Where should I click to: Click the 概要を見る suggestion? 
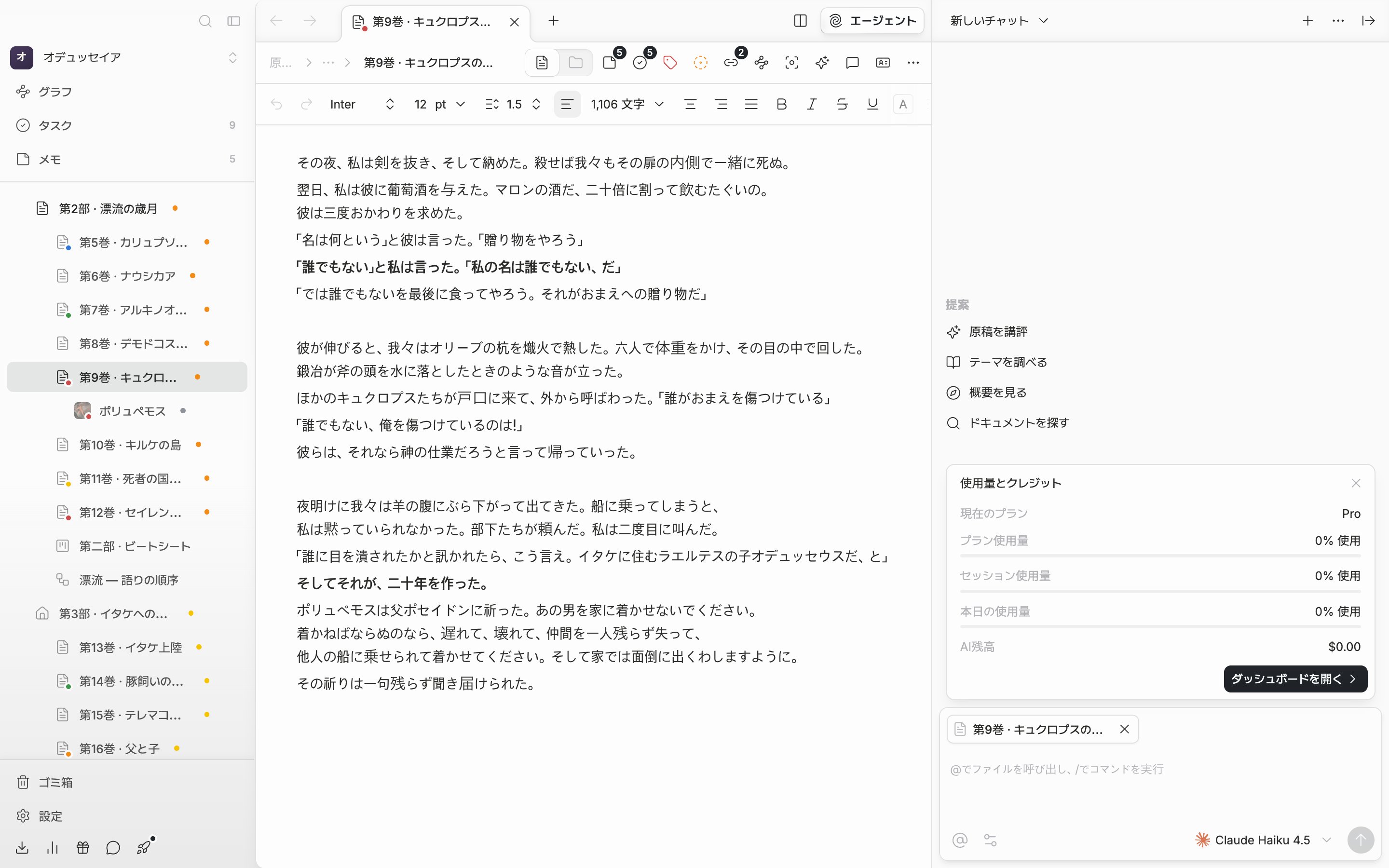[987, 393]
